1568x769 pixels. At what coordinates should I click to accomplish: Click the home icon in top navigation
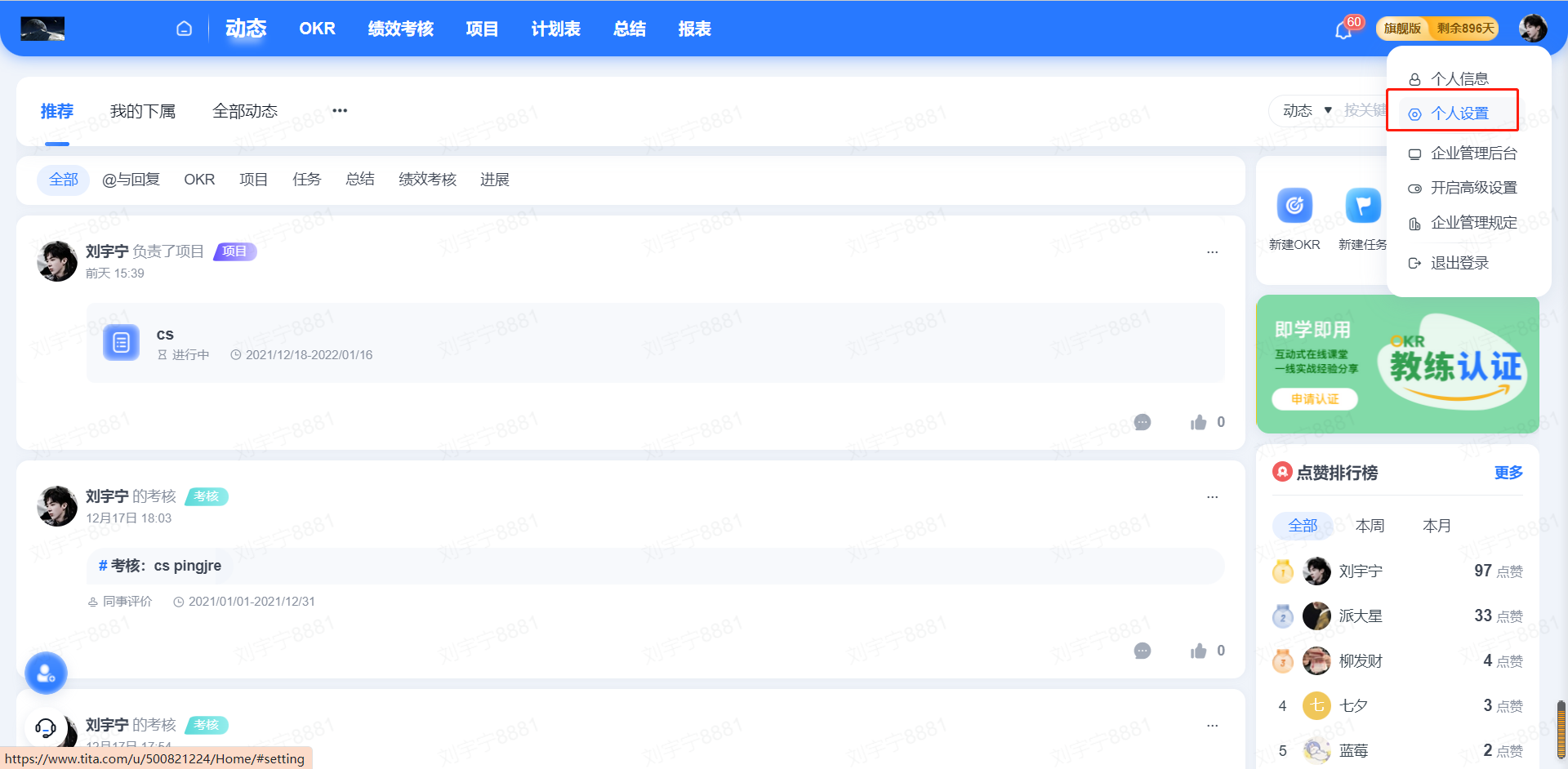[x=184, y=29]
